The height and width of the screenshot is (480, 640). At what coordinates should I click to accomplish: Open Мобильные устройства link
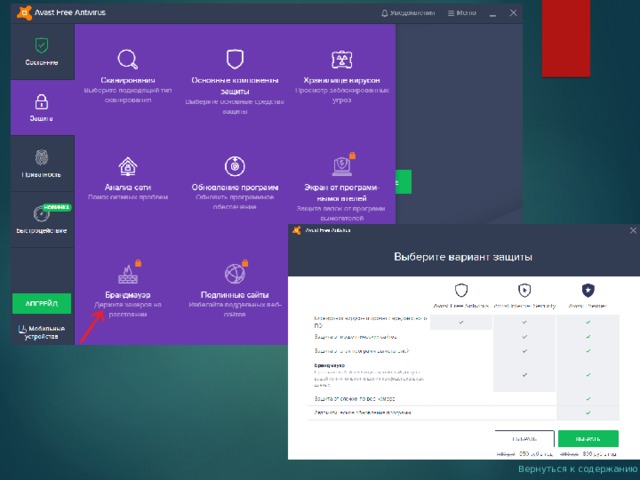tap(41, 333)
